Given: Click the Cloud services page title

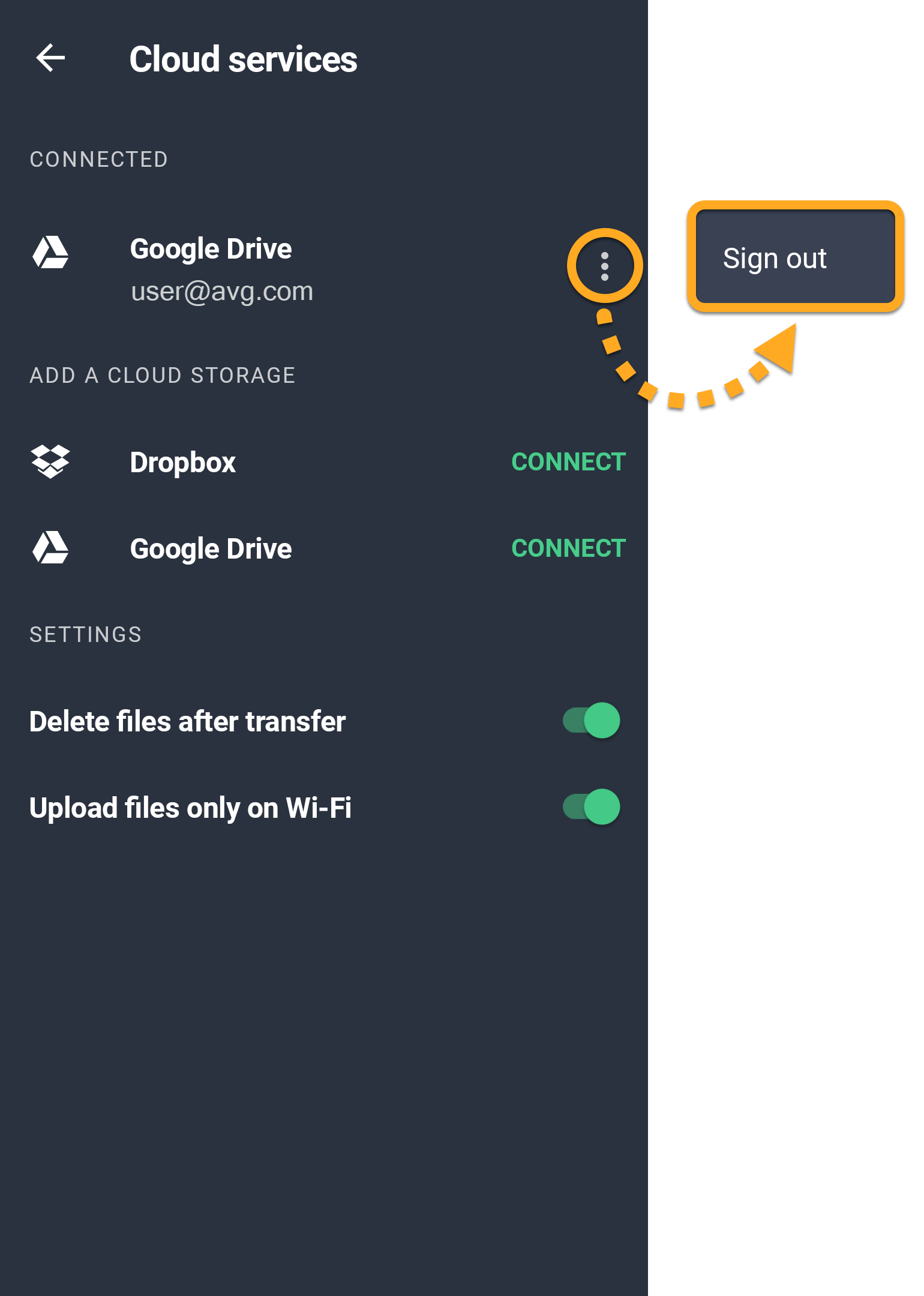Looking at the screenshot, I should 243,59.
